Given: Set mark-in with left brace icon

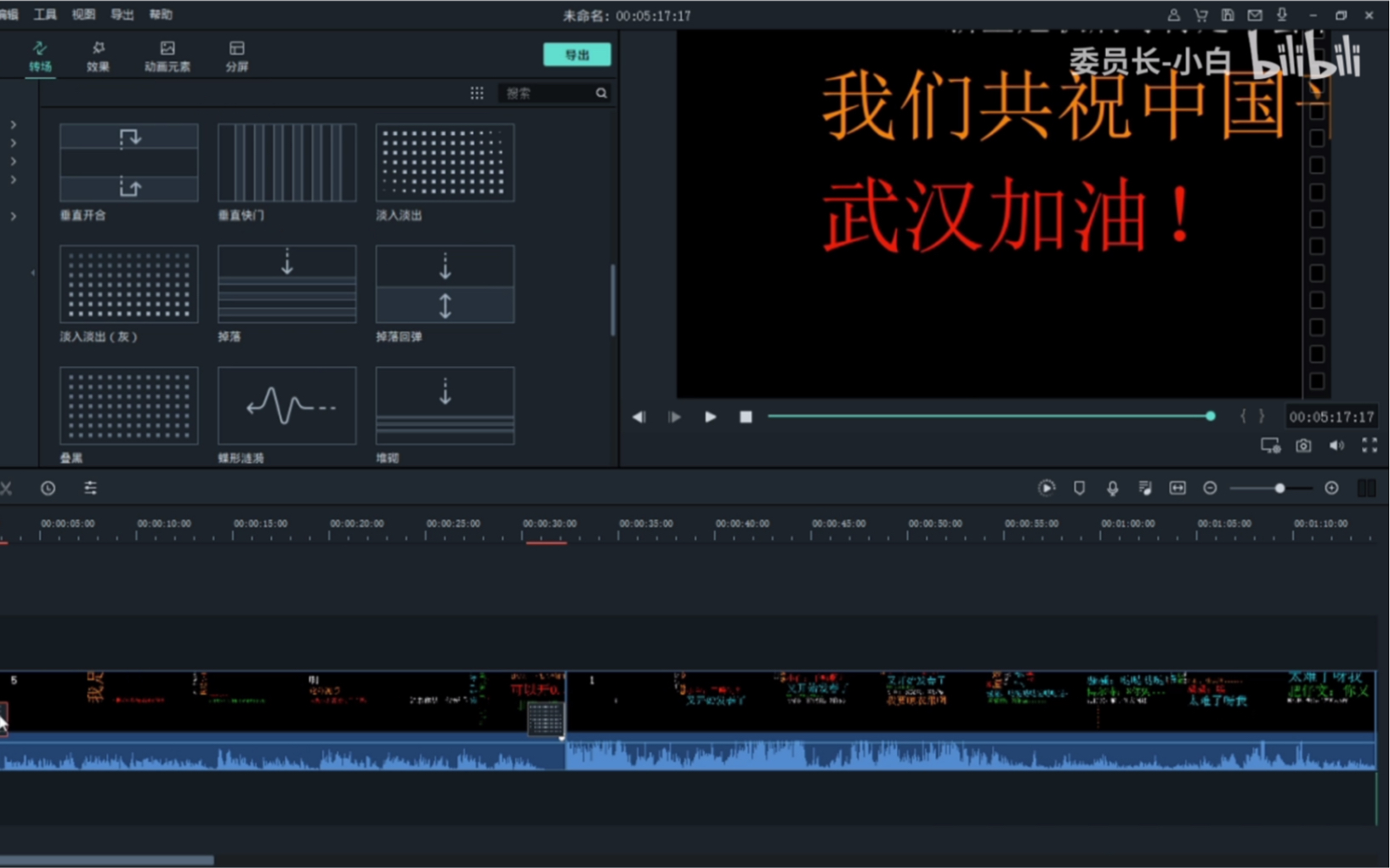Looking at the screenshot, I should click(1243, 416).
